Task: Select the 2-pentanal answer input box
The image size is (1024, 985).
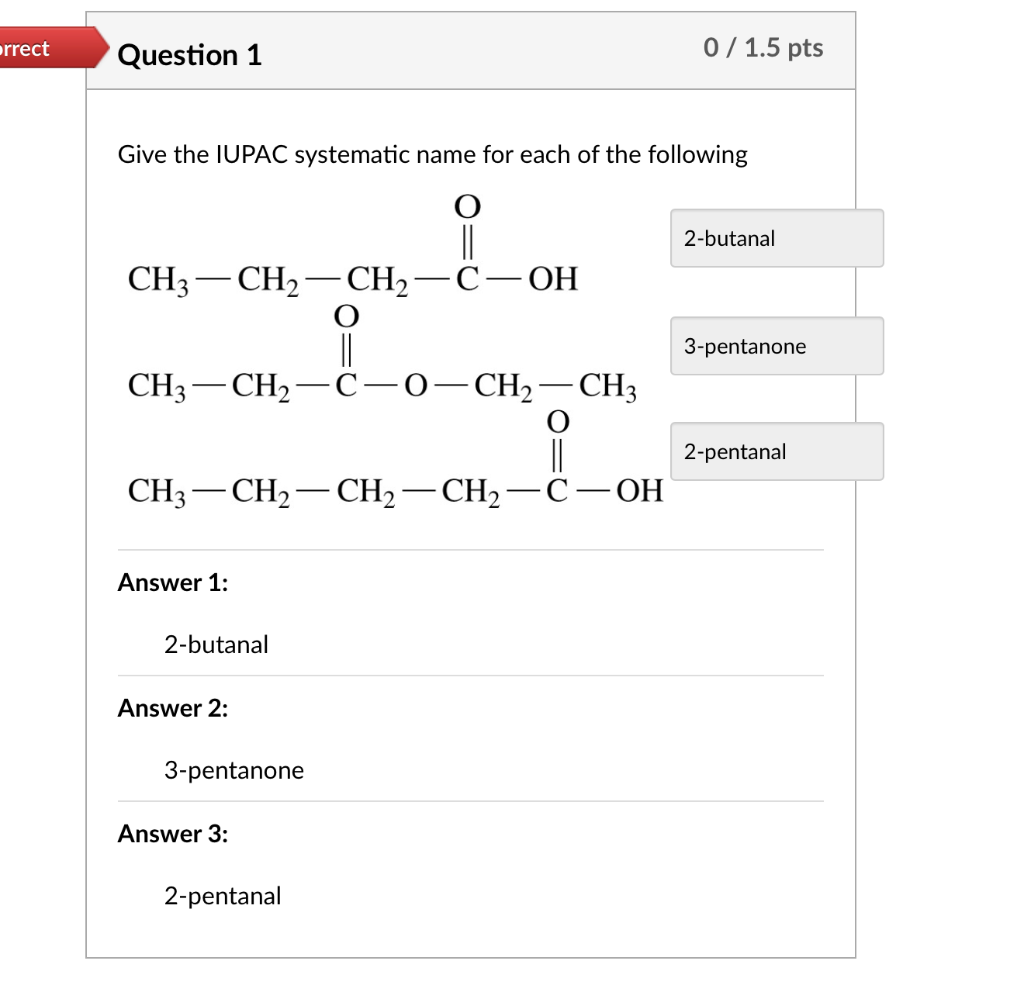Action: coord(777,451)
